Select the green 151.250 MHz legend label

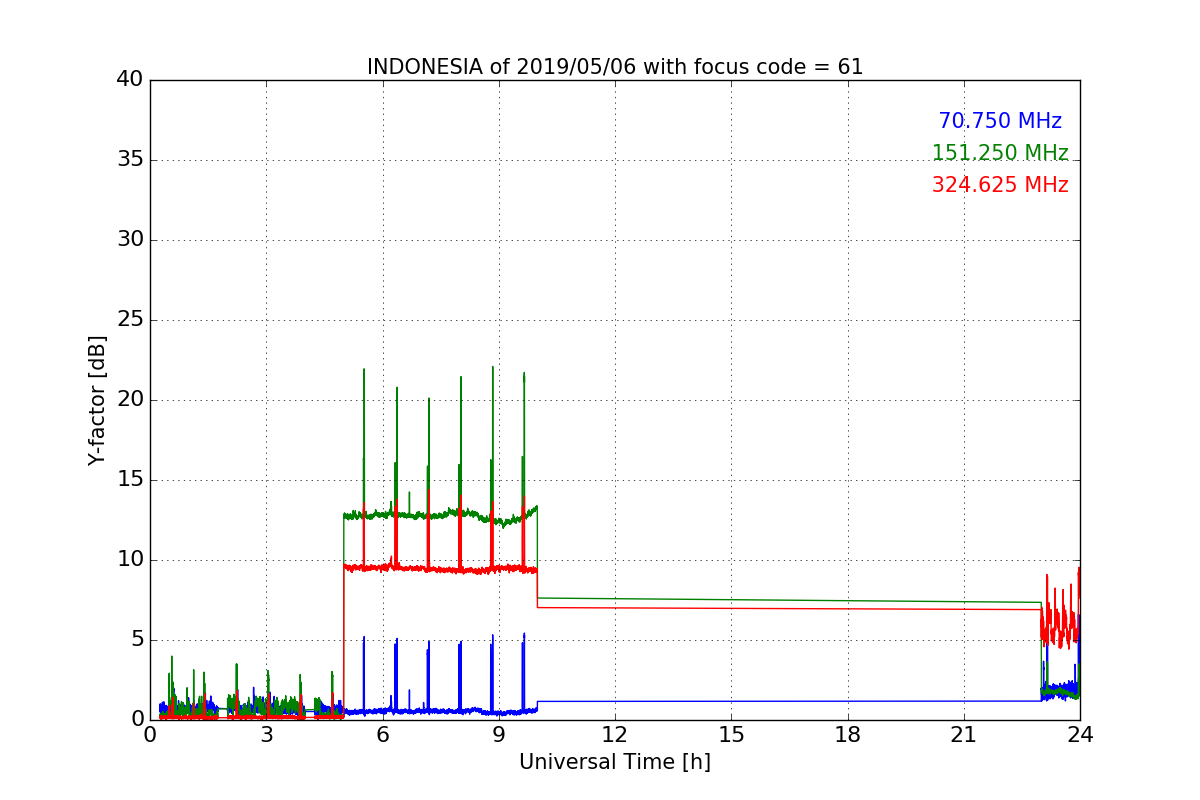coord(1000,153)
